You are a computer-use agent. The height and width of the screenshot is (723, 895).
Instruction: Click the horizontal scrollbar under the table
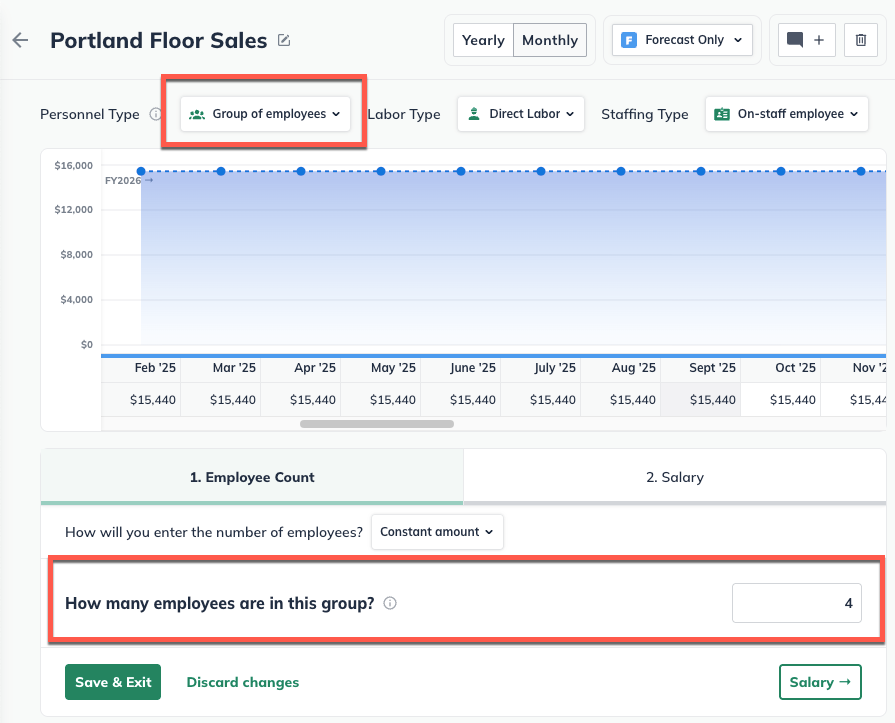pyautogui.click(x=377, y=424)
